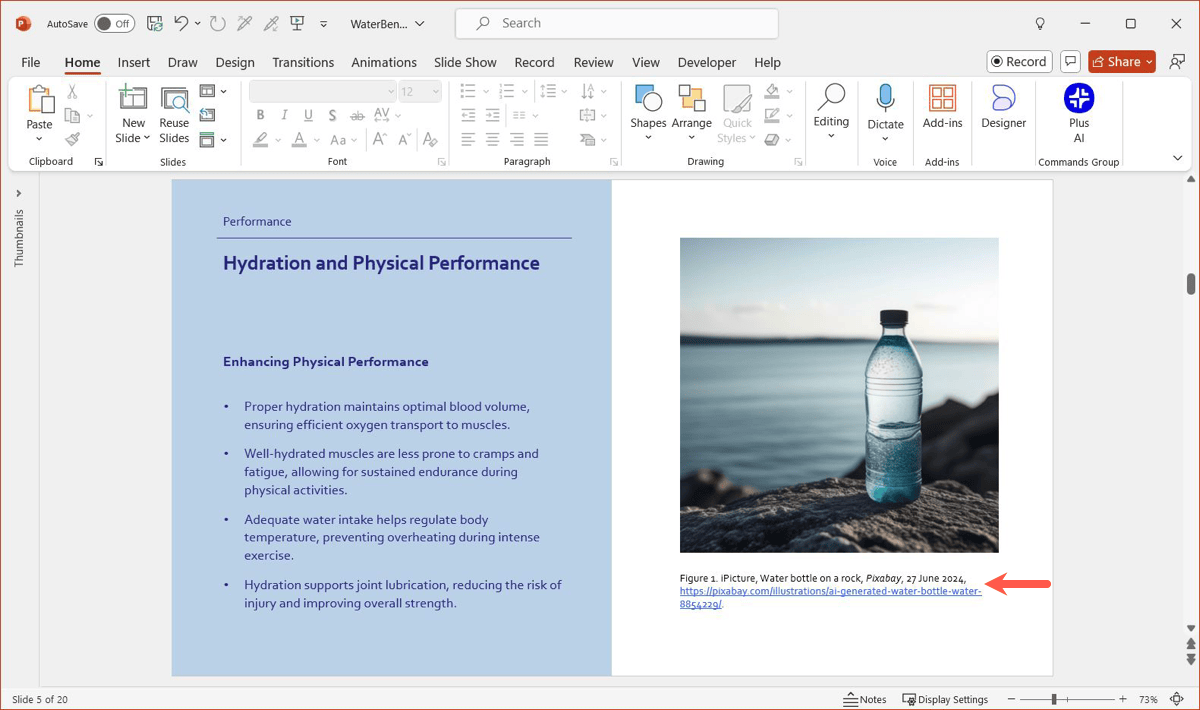Click the font name combo box

point(323,91)
